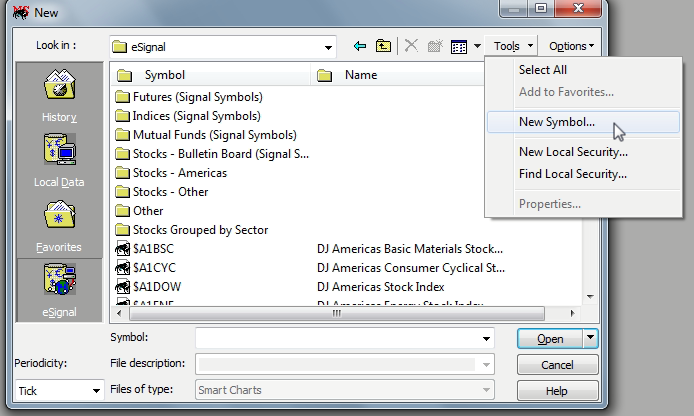
Task: Choose New Symbol... menu entry
Action: [x=583, y=122]
